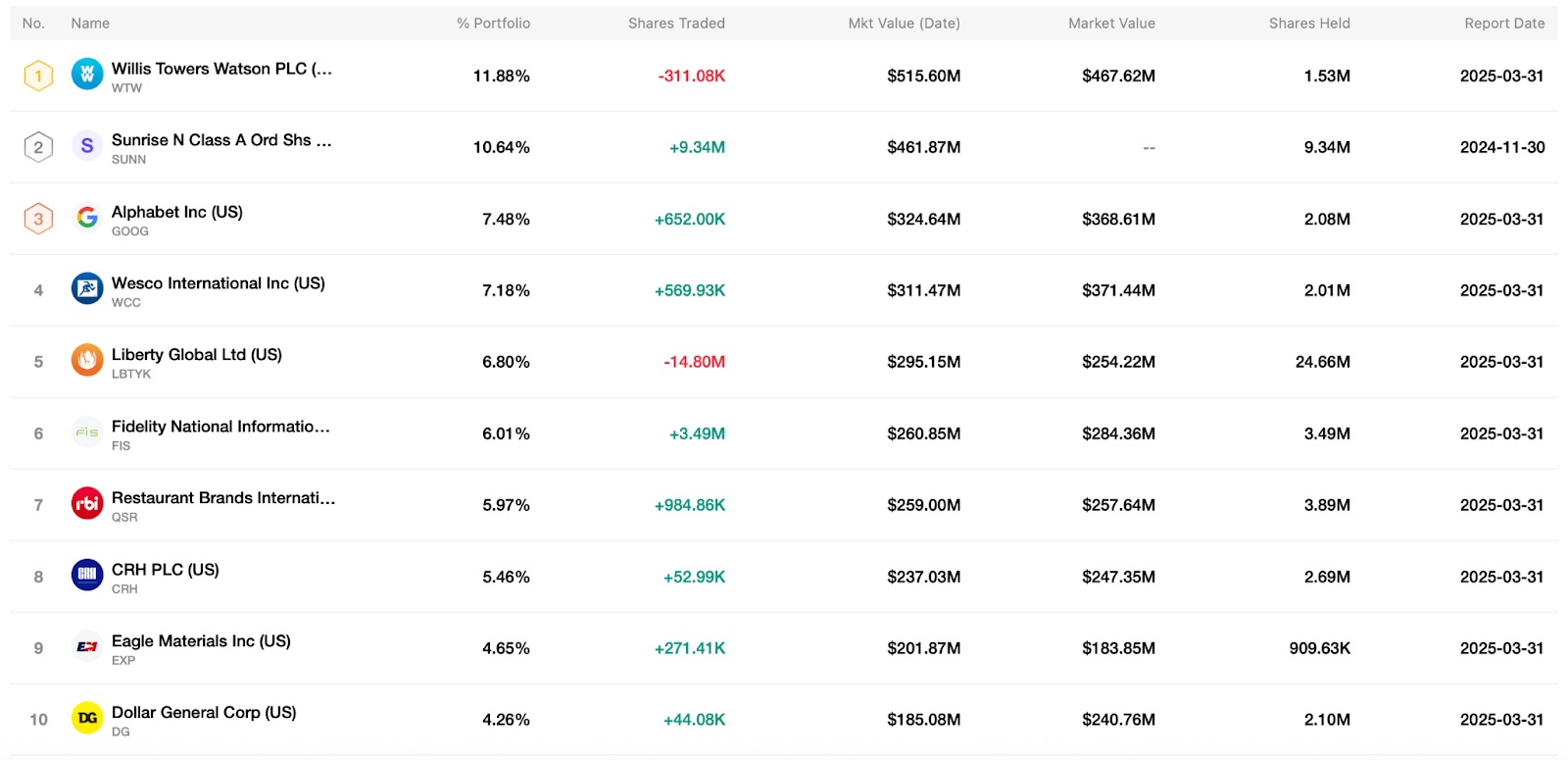
Task: Open Dollar General Corp (US) link
Action: pyautogui.click(x=204, y=713)
